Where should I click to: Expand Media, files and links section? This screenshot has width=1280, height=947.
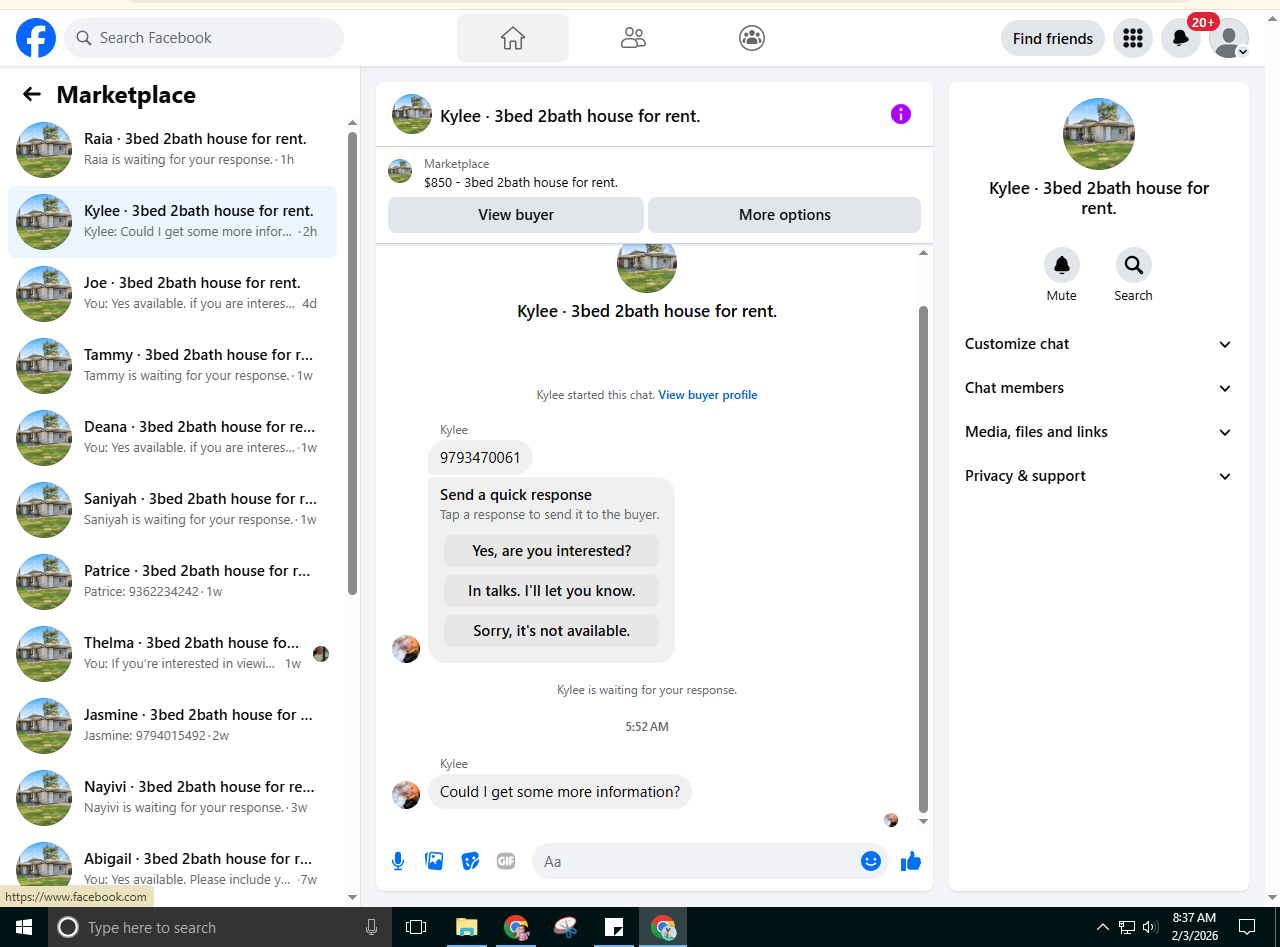[1099, 432]
